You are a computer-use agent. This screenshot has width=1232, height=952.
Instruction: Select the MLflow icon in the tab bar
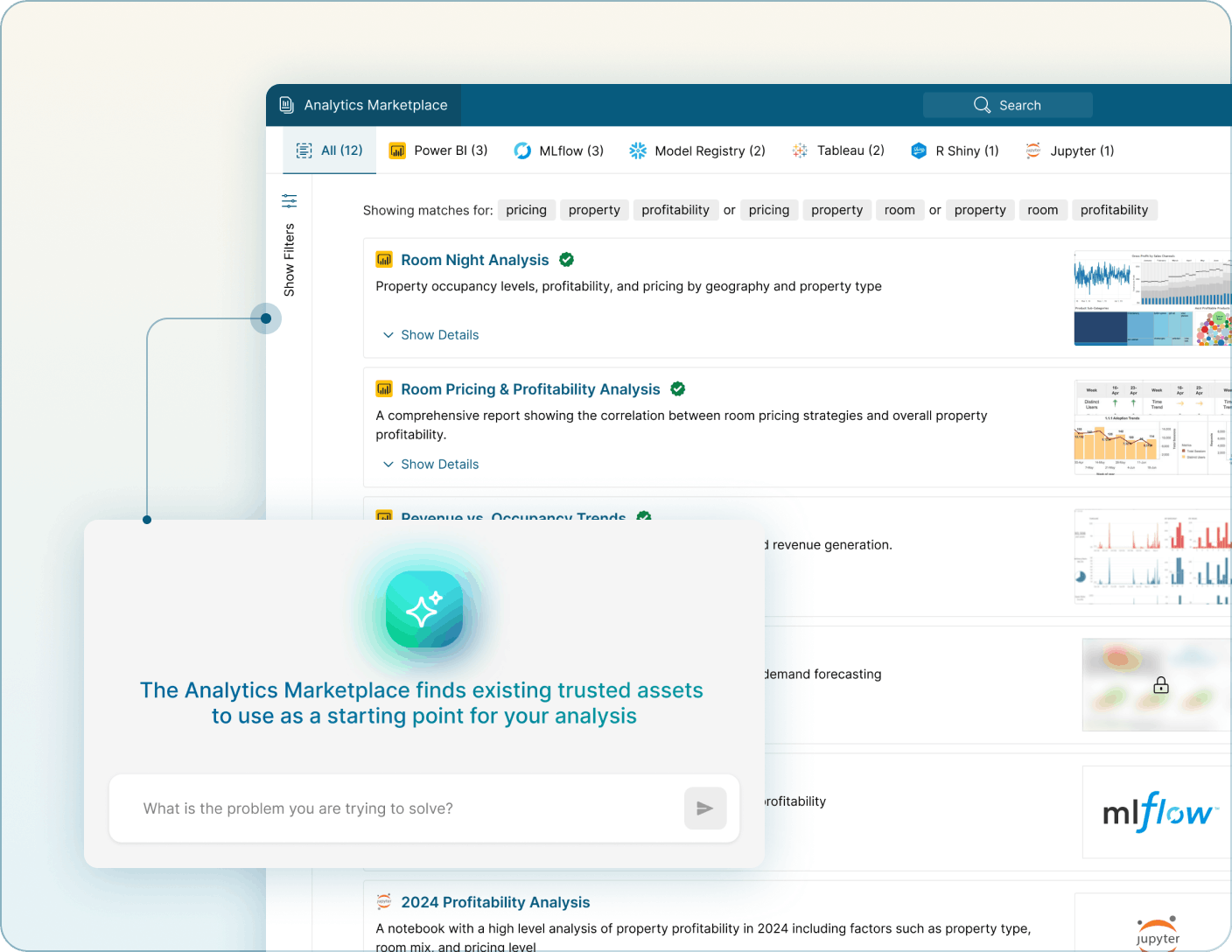[522, 150]
